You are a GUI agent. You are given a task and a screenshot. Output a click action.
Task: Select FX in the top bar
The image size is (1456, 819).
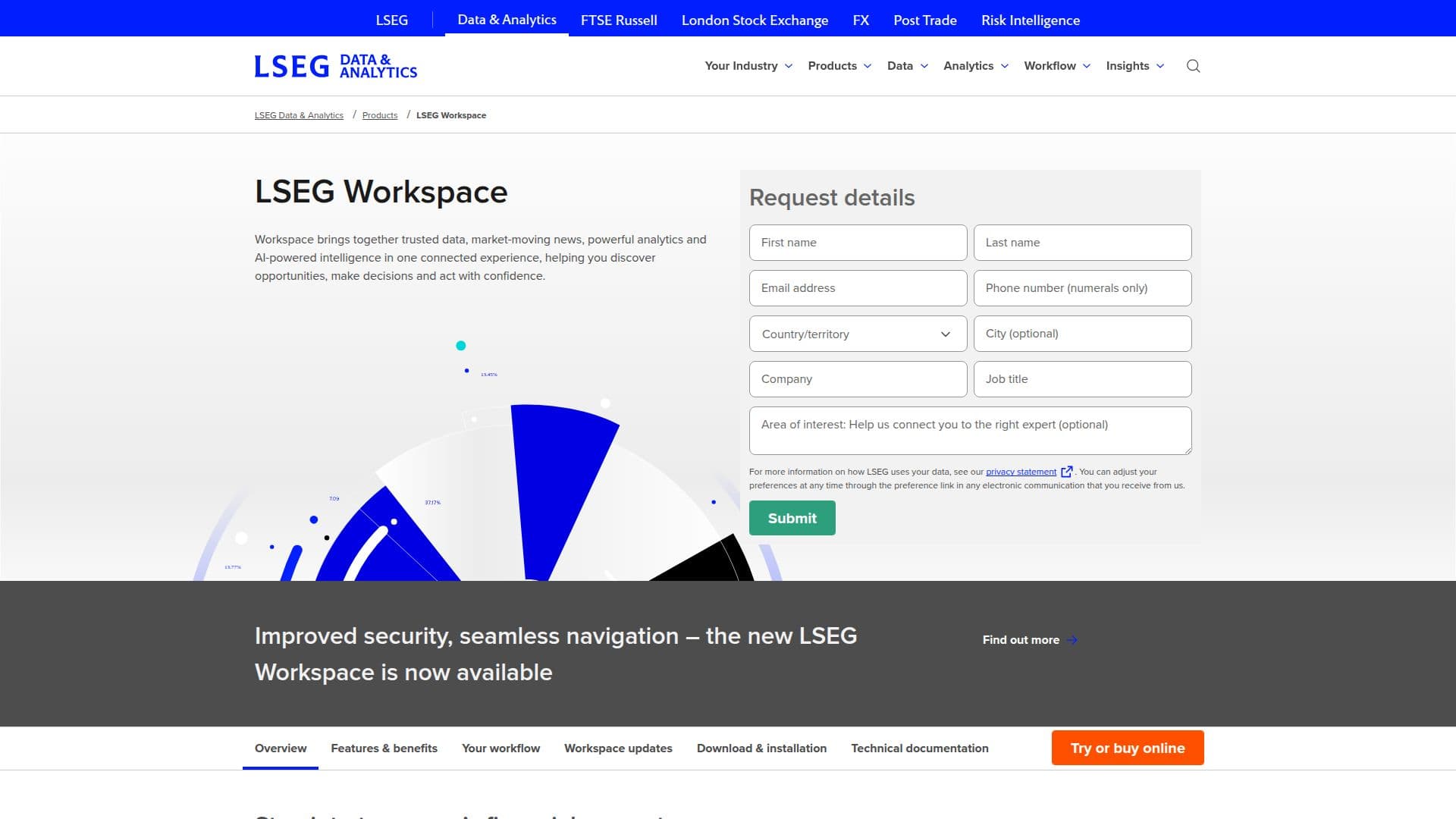pos(861,20)
